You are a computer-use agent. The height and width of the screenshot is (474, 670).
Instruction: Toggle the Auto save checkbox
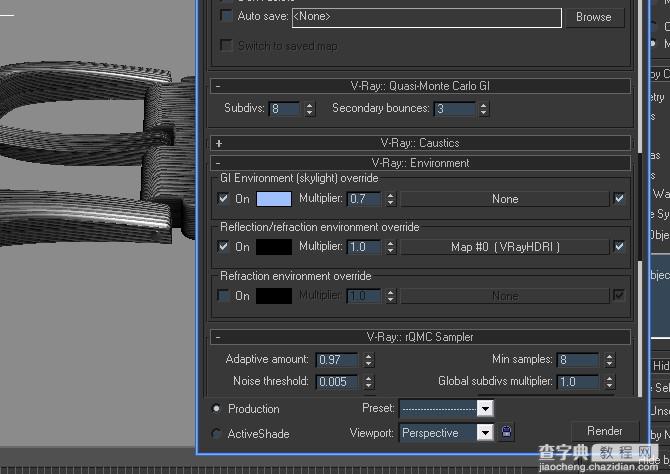pyautogui.click(x=226, y=16)
